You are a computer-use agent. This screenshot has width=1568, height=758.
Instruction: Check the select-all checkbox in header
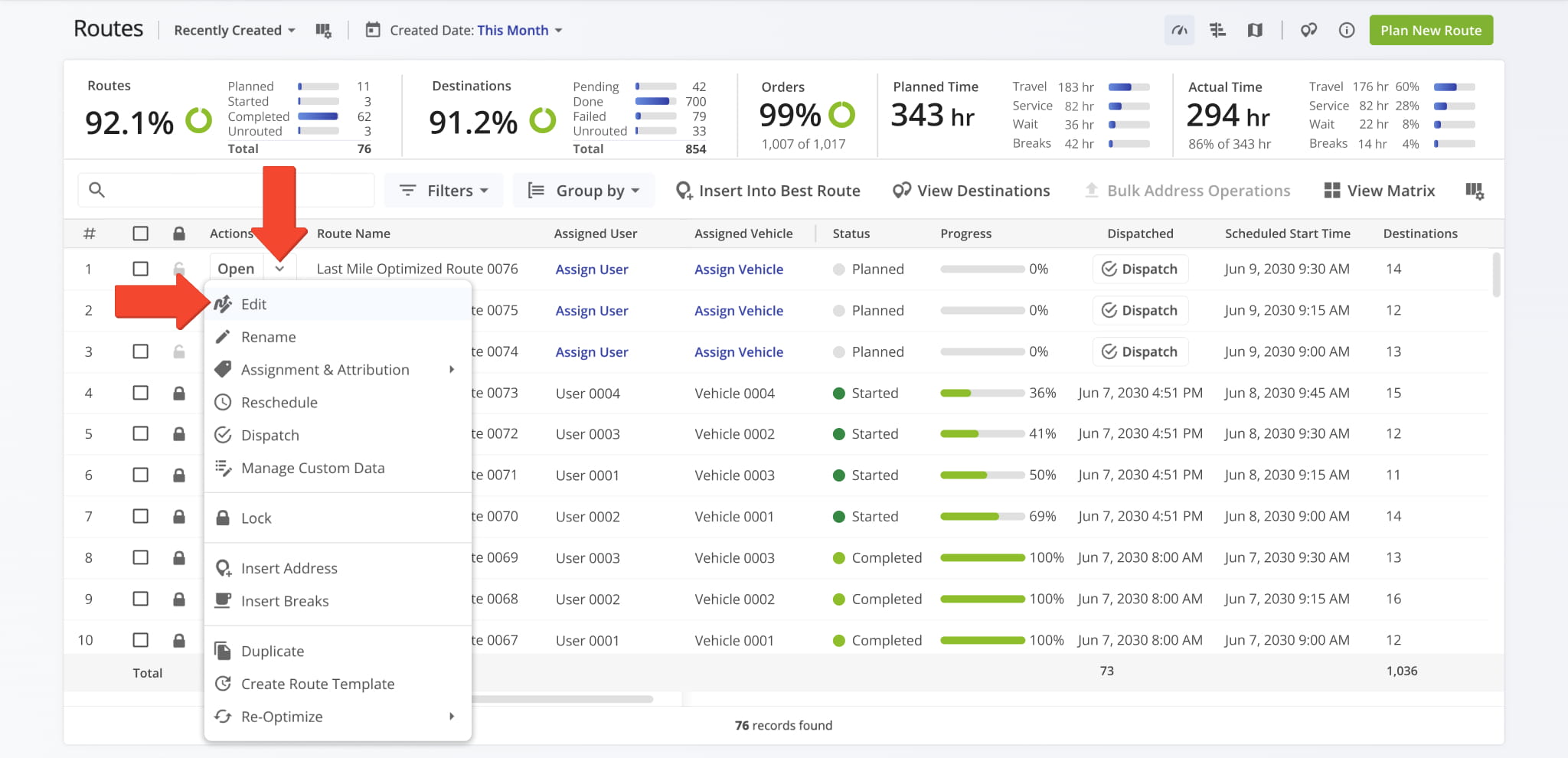140,234
